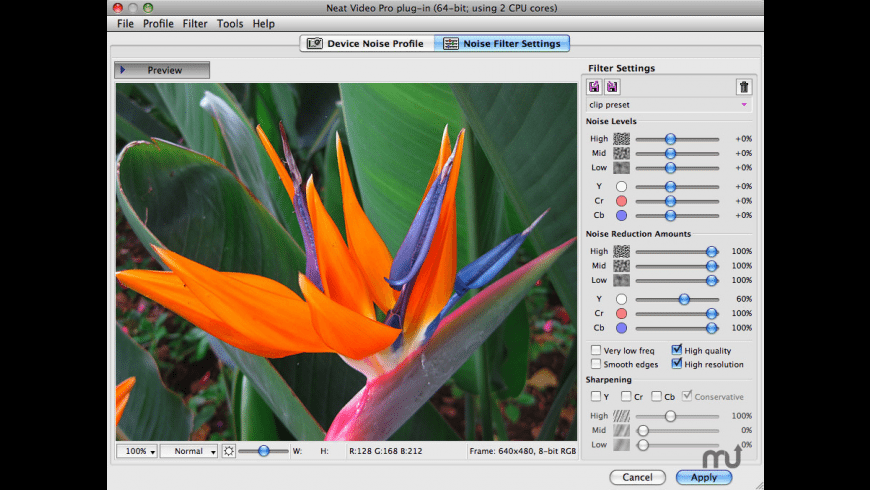This screenshot has height=490, width=870.
Task: Switch to Device Noise Profile tab
Action: (x=367, y=43)
